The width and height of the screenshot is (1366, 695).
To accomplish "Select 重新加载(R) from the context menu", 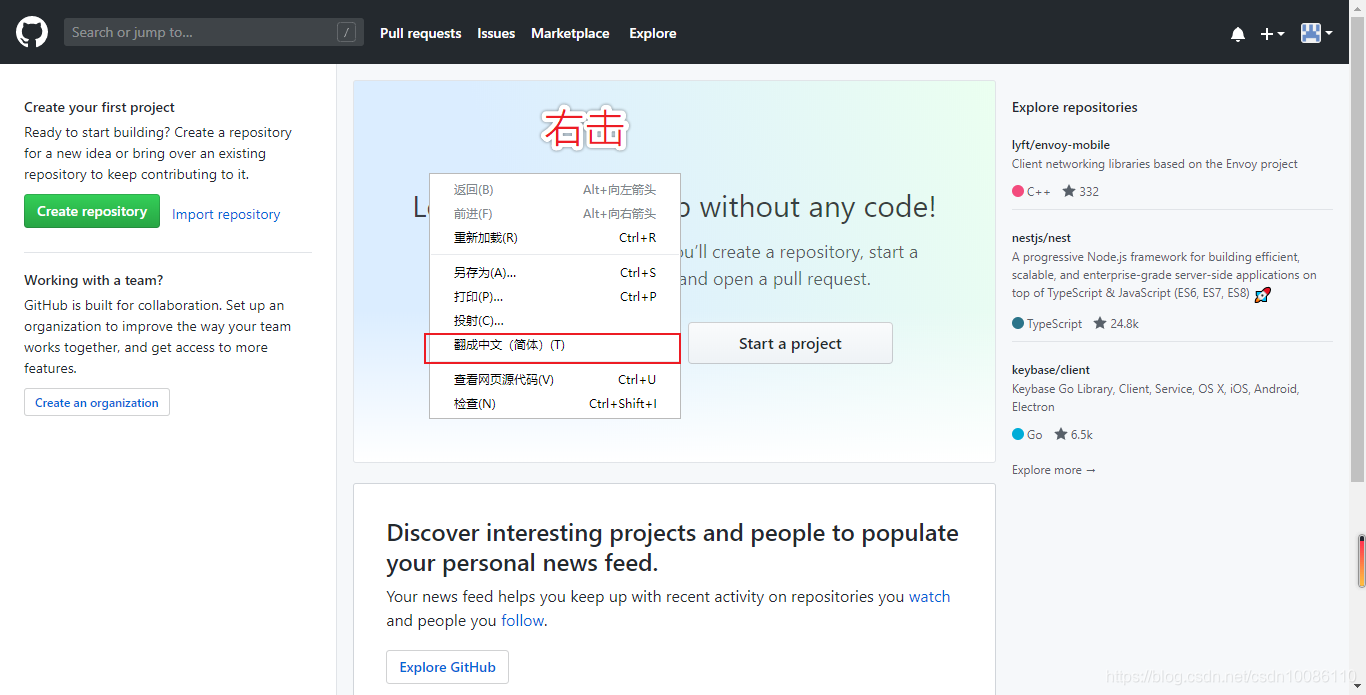I will (555, 238).
